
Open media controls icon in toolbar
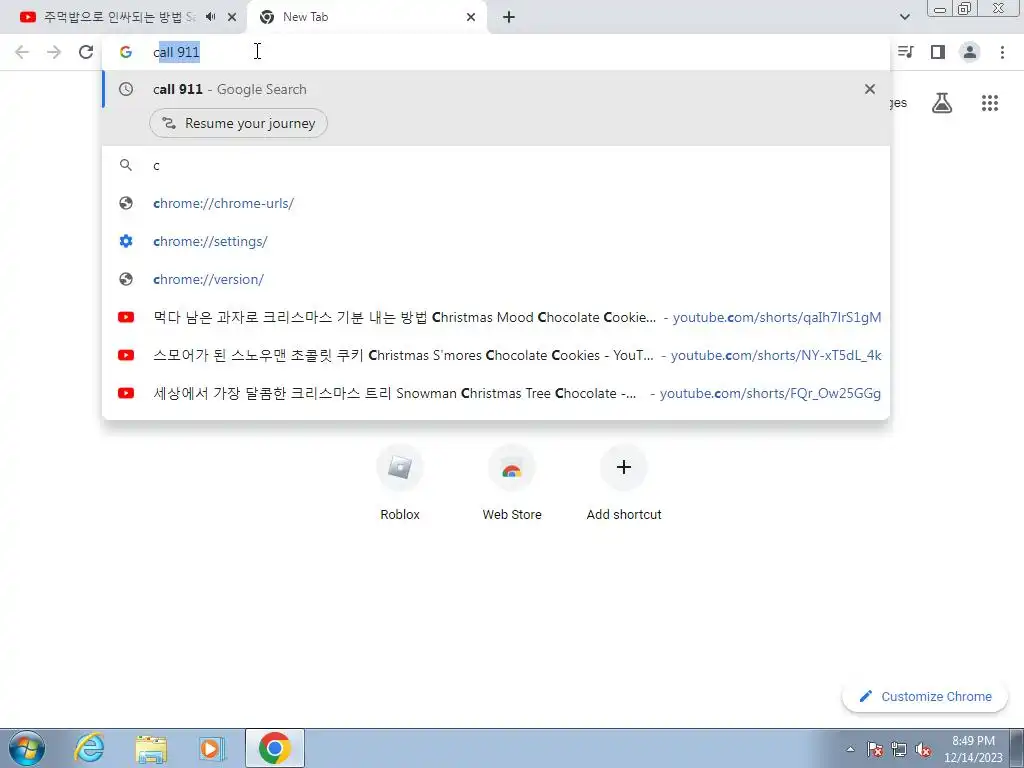[x=906, y=52]
